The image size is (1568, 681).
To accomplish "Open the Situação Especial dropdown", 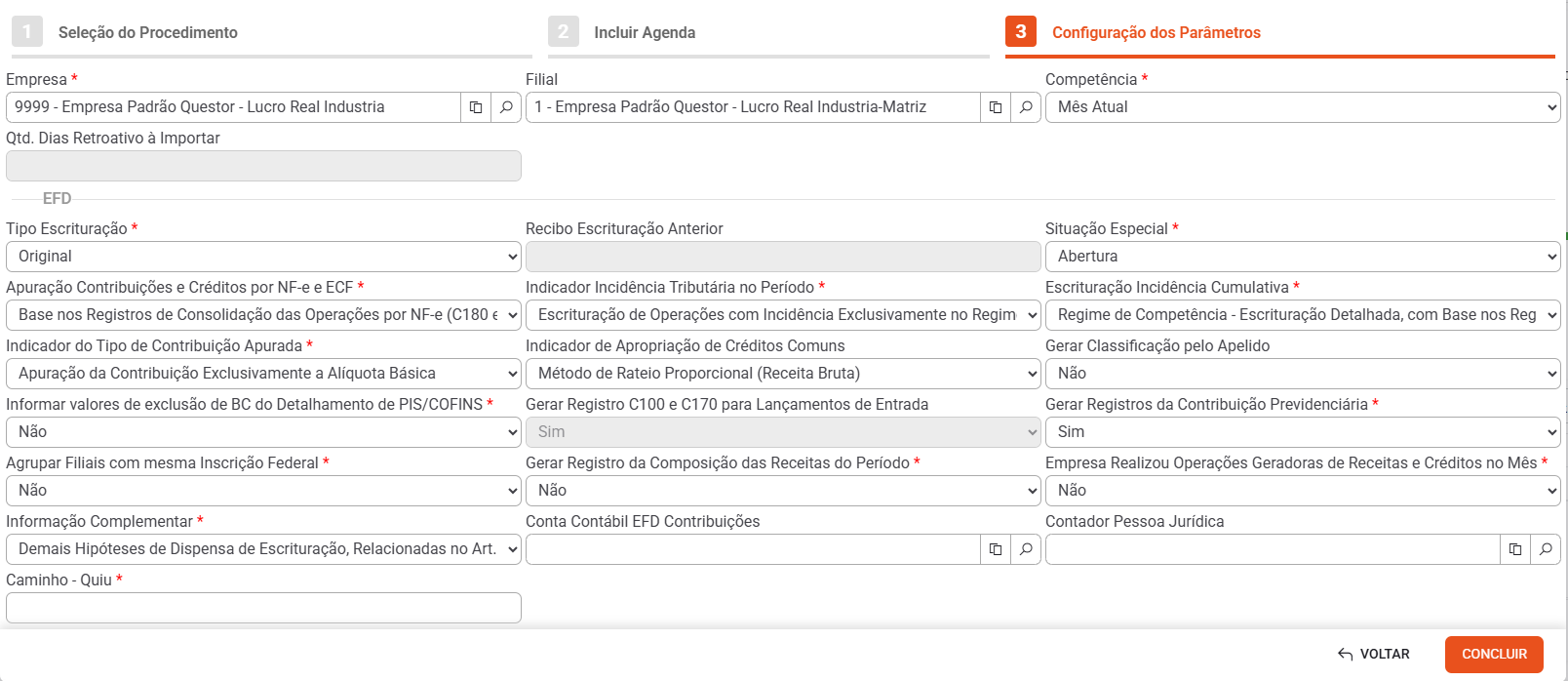I will (1302, 257).
